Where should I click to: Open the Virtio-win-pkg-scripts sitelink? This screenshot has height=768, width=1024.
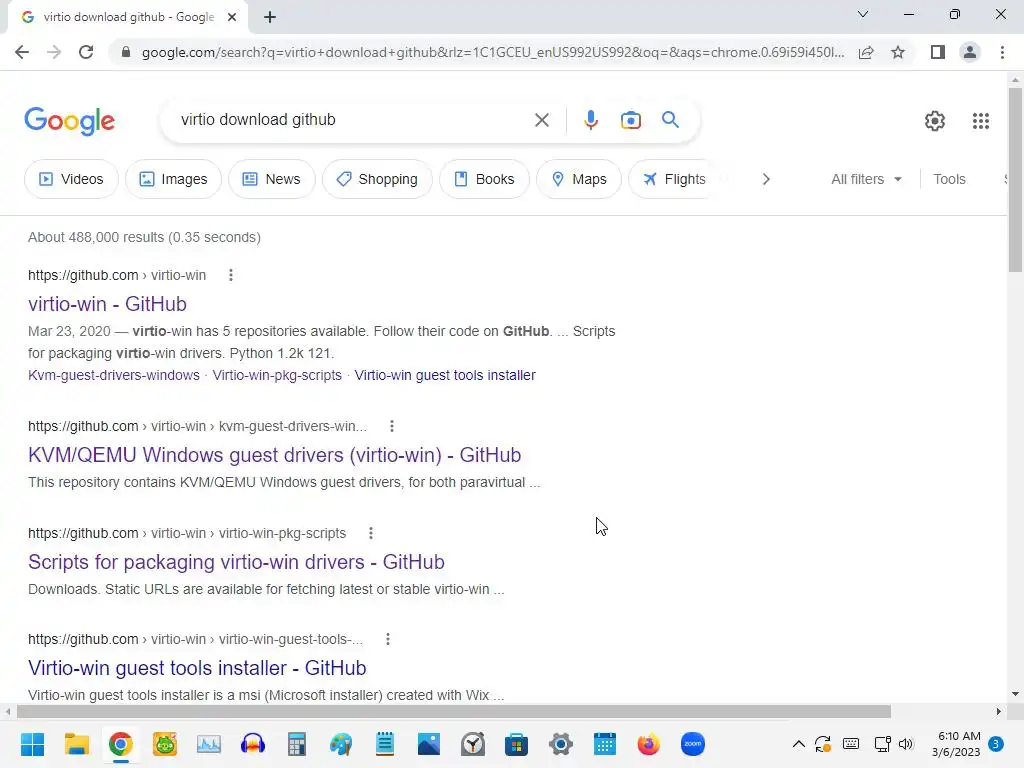pos(277,376)
